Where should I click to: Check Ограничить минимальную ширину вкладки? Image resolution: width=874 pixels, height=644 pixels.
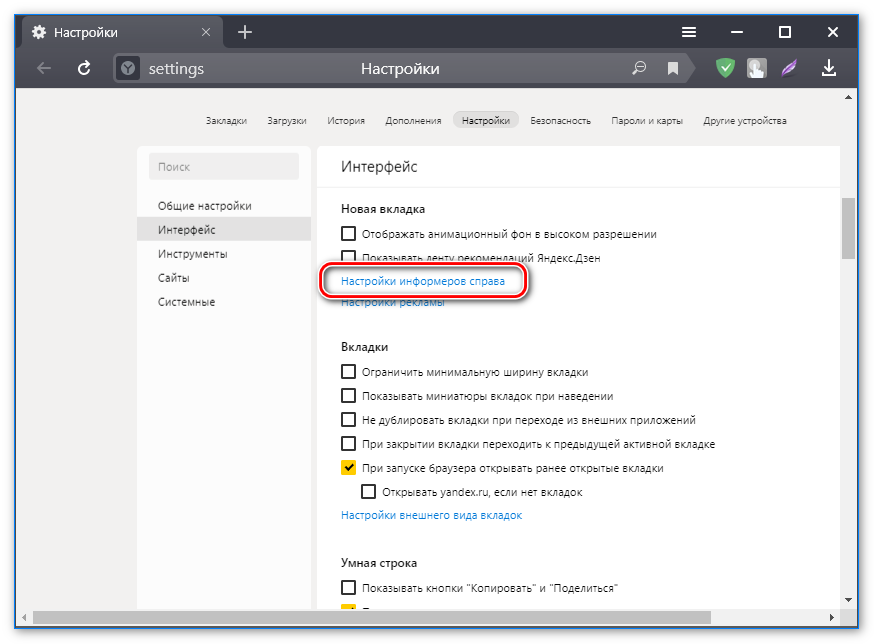click(x=349, y=372)
